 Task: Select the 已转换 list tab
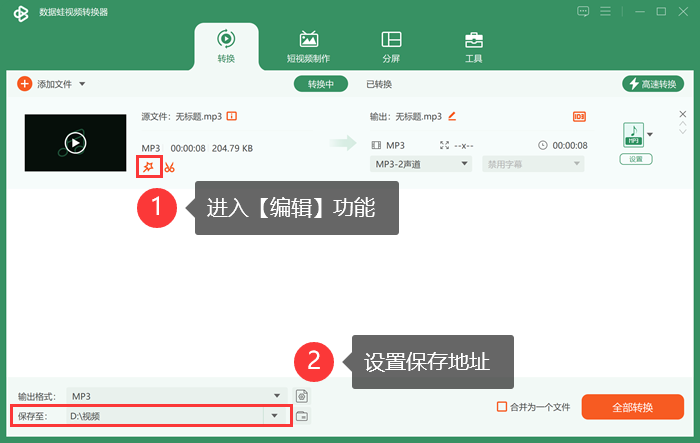[379, 84]
